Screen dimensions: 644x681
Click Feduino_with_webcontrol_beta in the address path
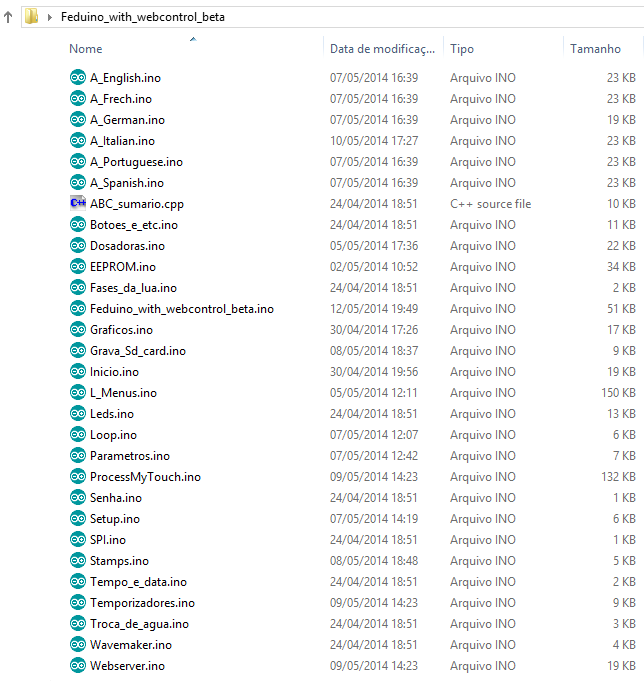click(142, 17)
